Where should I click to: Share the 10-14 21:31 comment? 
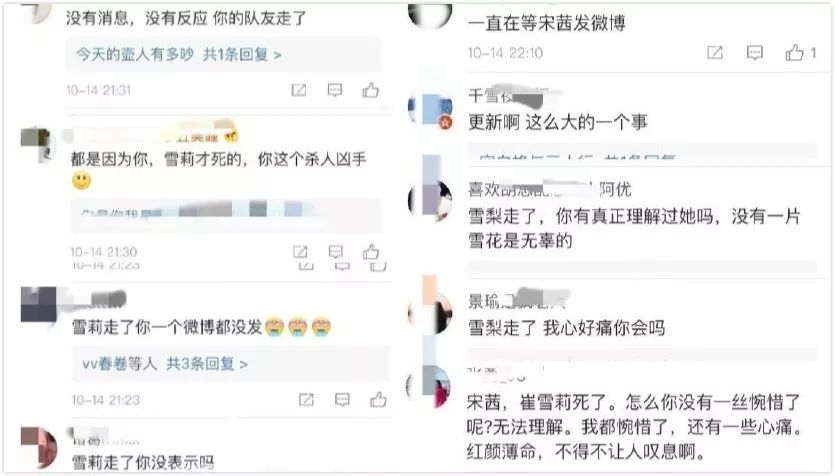[299, 90]
